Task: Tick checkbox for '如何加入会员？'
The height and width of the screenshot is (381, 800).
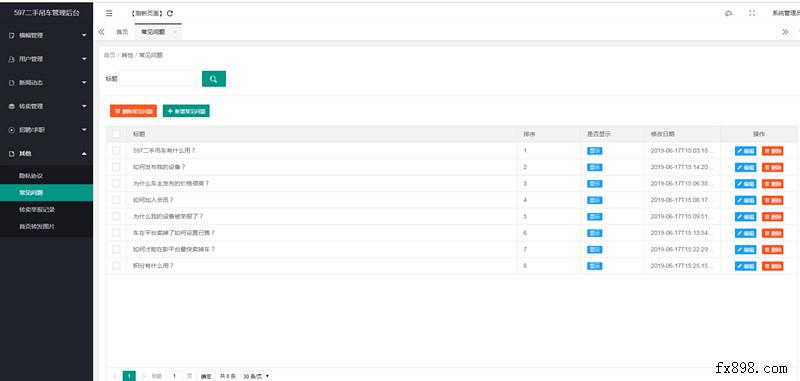Action: pyautogui.click(x=116, y=200)
